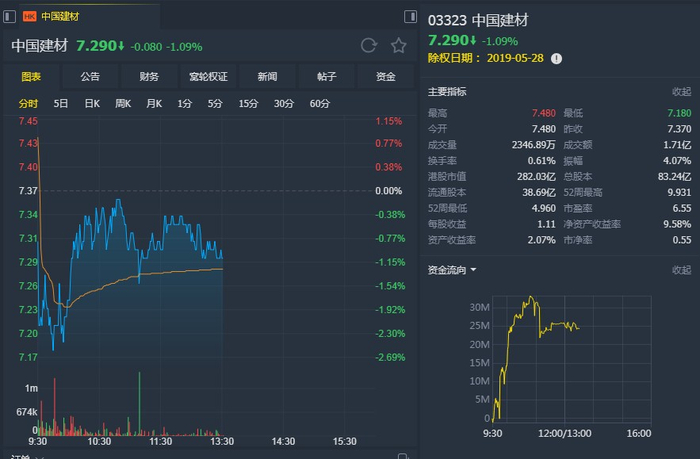Screen dimensions: 700x459
Task: Show the 新闻 tab
Action: [267, 77]
